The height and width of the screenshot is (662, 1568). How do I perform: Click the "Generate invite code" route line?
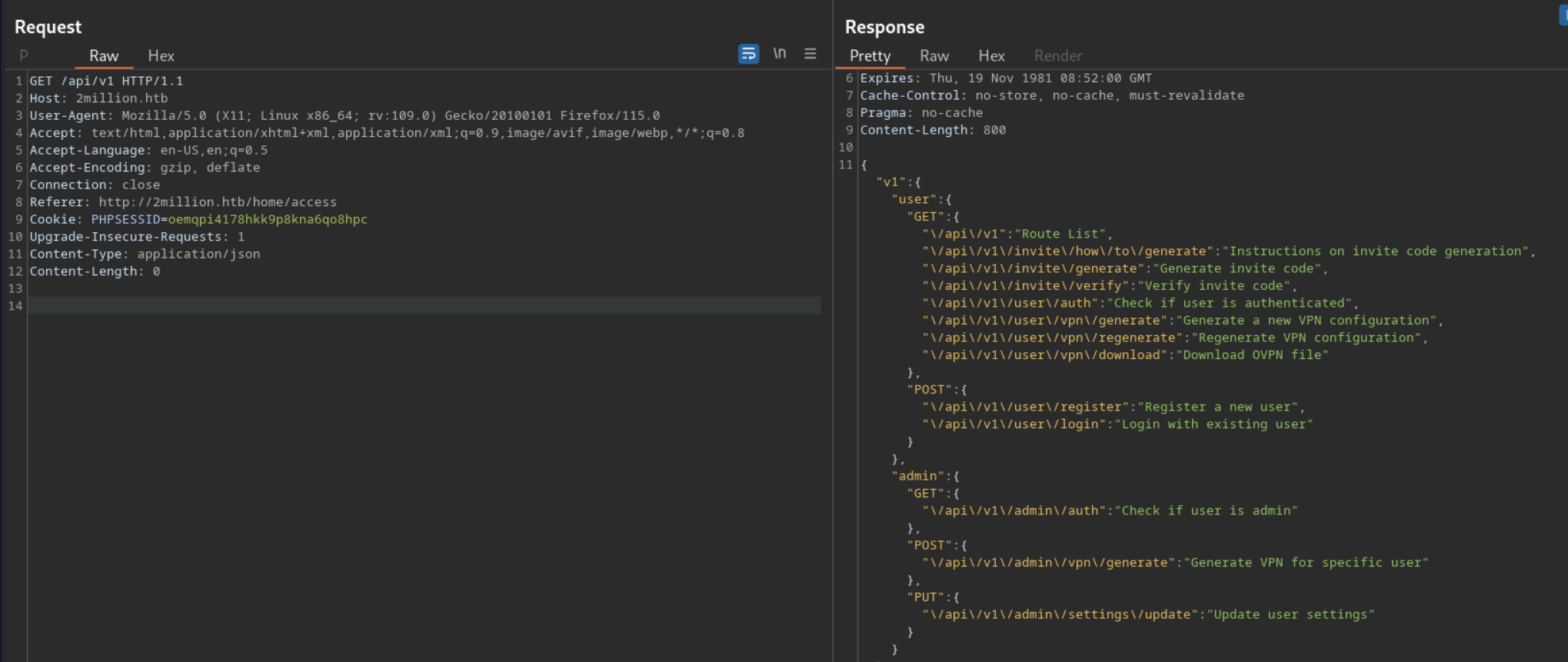click(1125, 268)
